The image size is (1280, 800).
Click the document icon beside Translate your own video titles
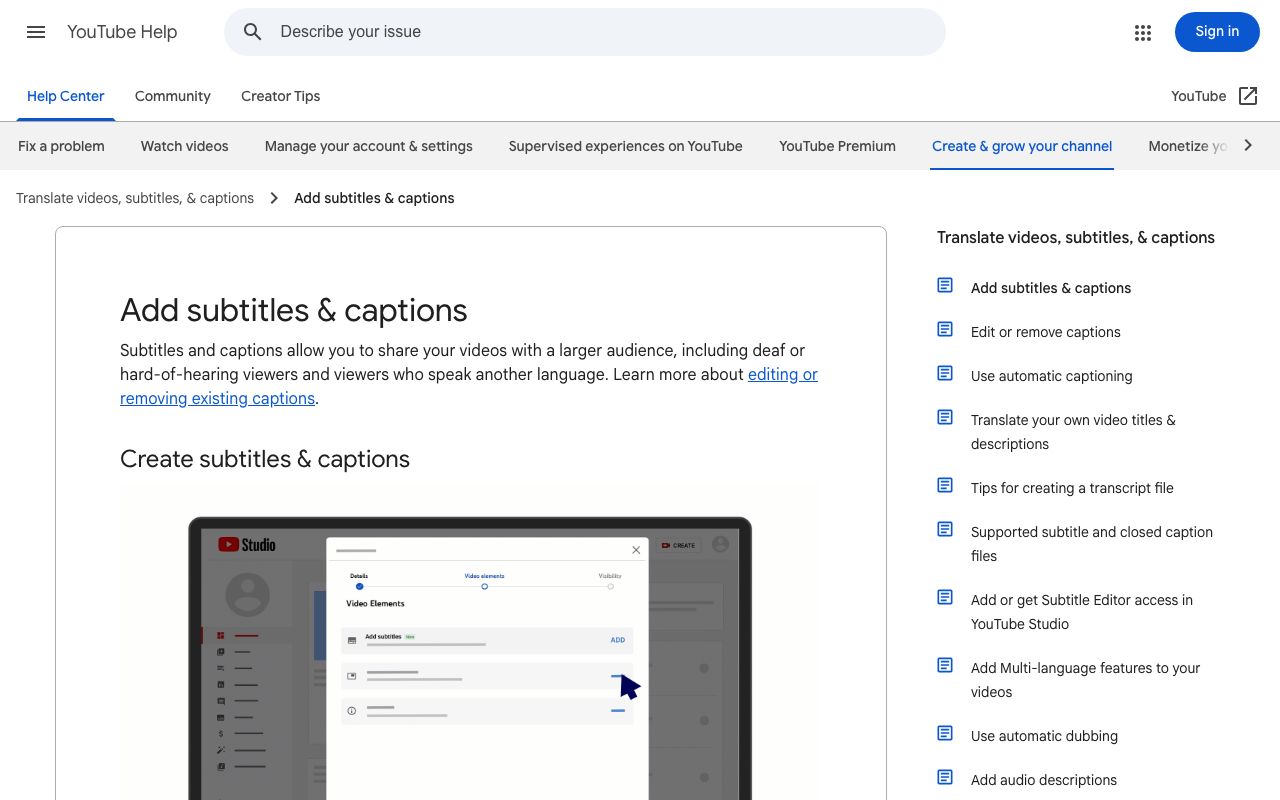pyautogui.click(x=945, y=418)
